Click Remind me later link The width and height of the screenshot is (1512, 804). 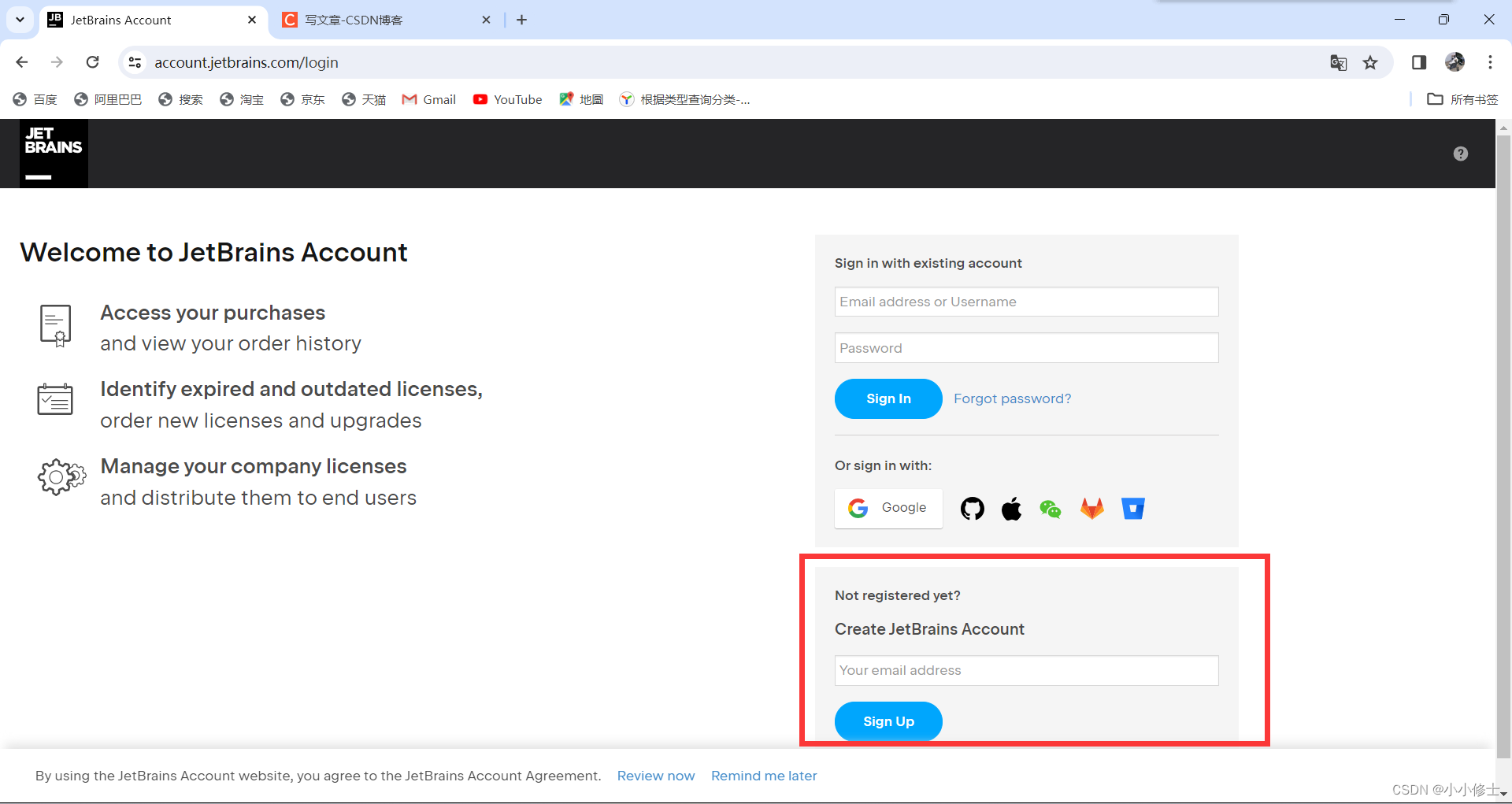(764, 776)
